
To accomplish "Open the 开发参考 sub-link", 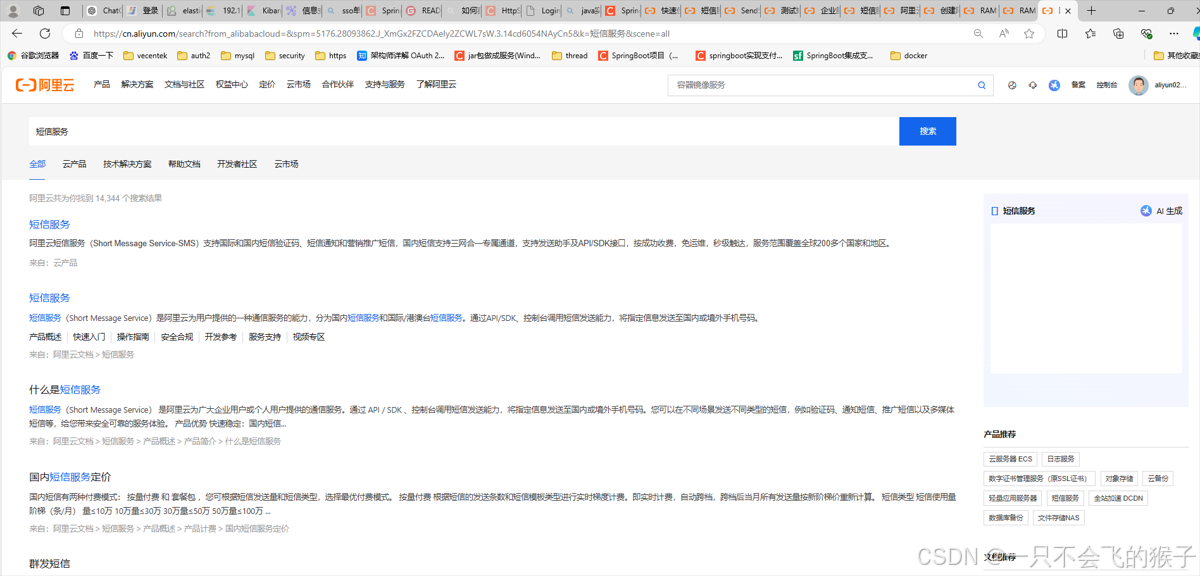I will pyautogui.click(x=221, y=337).
